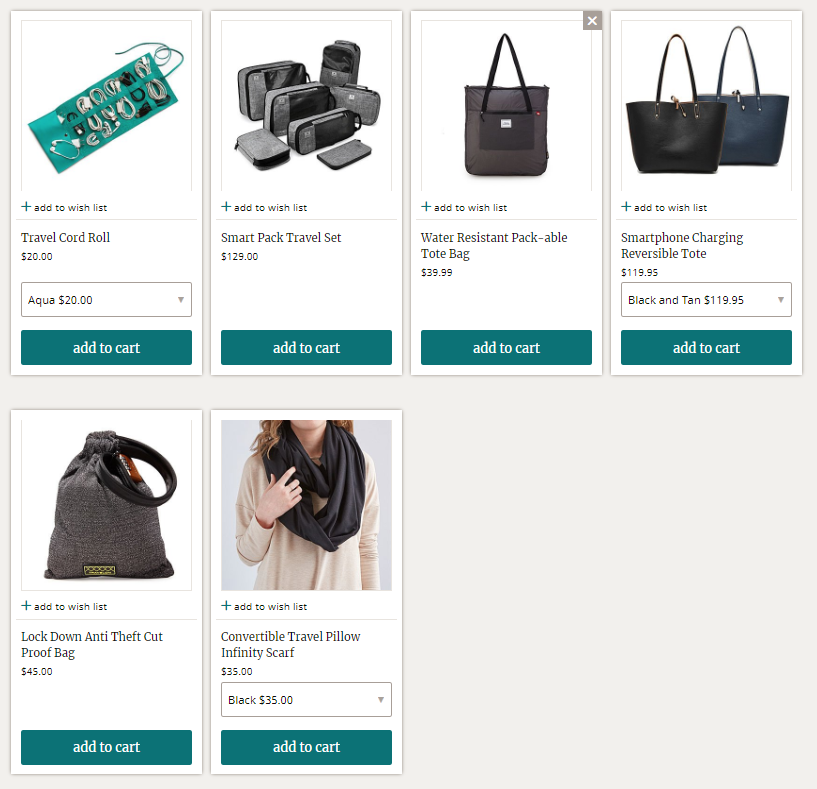
Task: Click the plus icon for Water Resistant Tote wish list
Action: click(x=426, y=207)
